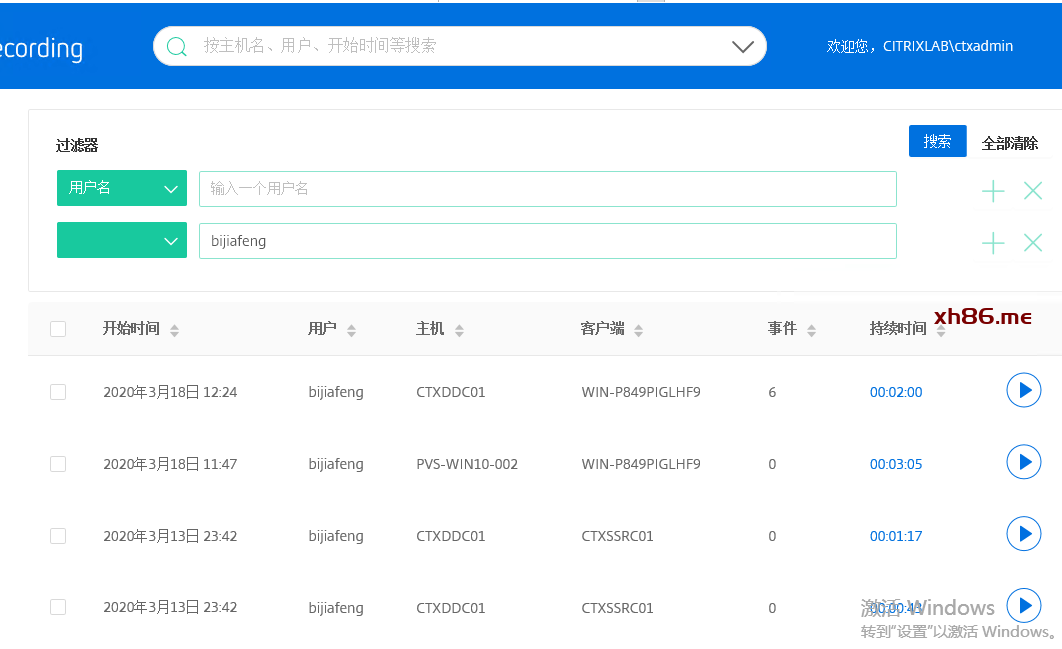This screenshot has height=649, width=1062.
Task: Click 全部清除 to clear all filters
Action: pyautogui.click(x=1009, y=143)
